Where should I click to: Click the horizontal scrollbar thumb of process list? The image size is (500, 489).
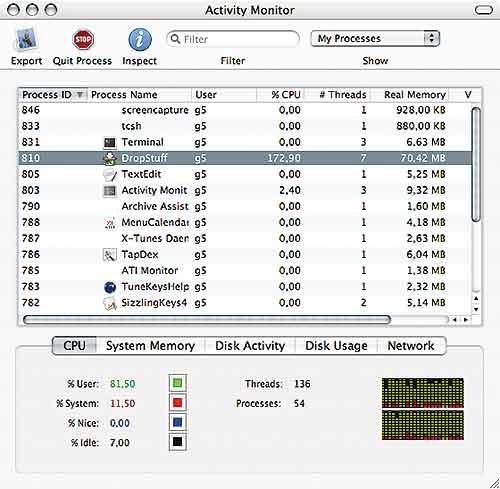tap(207, 320)
